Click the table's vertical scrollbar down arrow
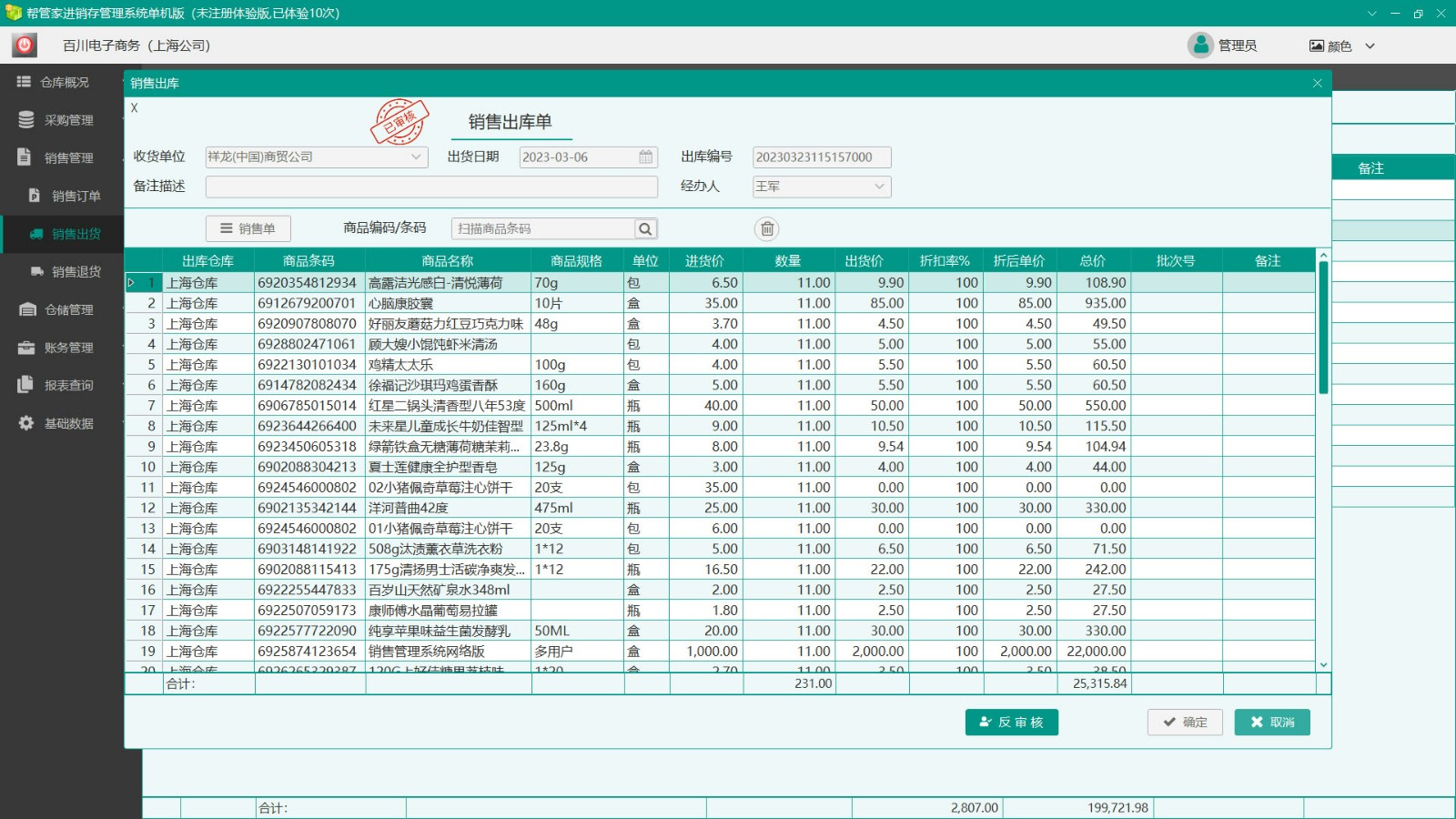This screenshot has height=819, width=1456. (x=1323, y=665)
